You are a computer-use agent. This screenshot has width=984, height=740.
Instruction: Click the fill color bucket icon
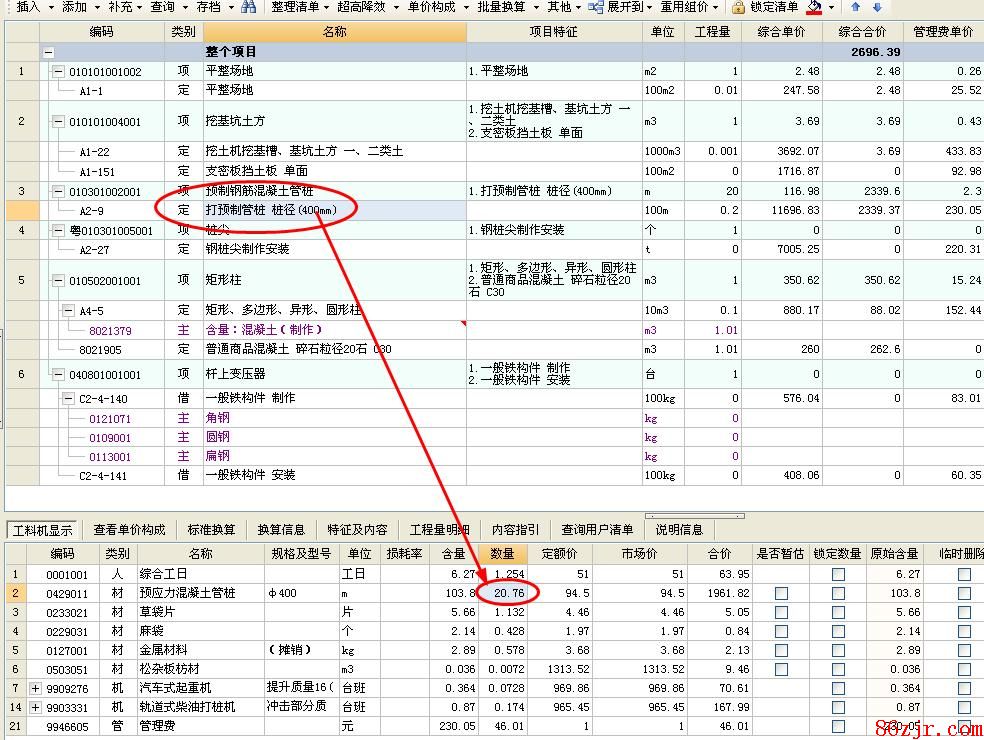[x=814, y=7]
